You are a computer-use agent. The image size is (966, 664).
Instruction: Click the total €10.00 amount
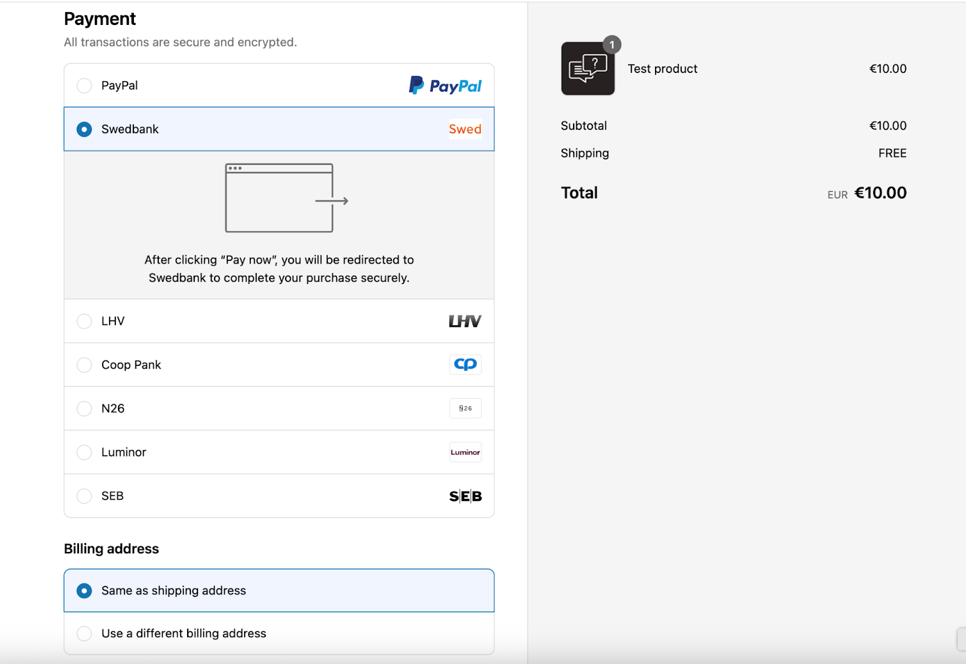click(880, 193)
